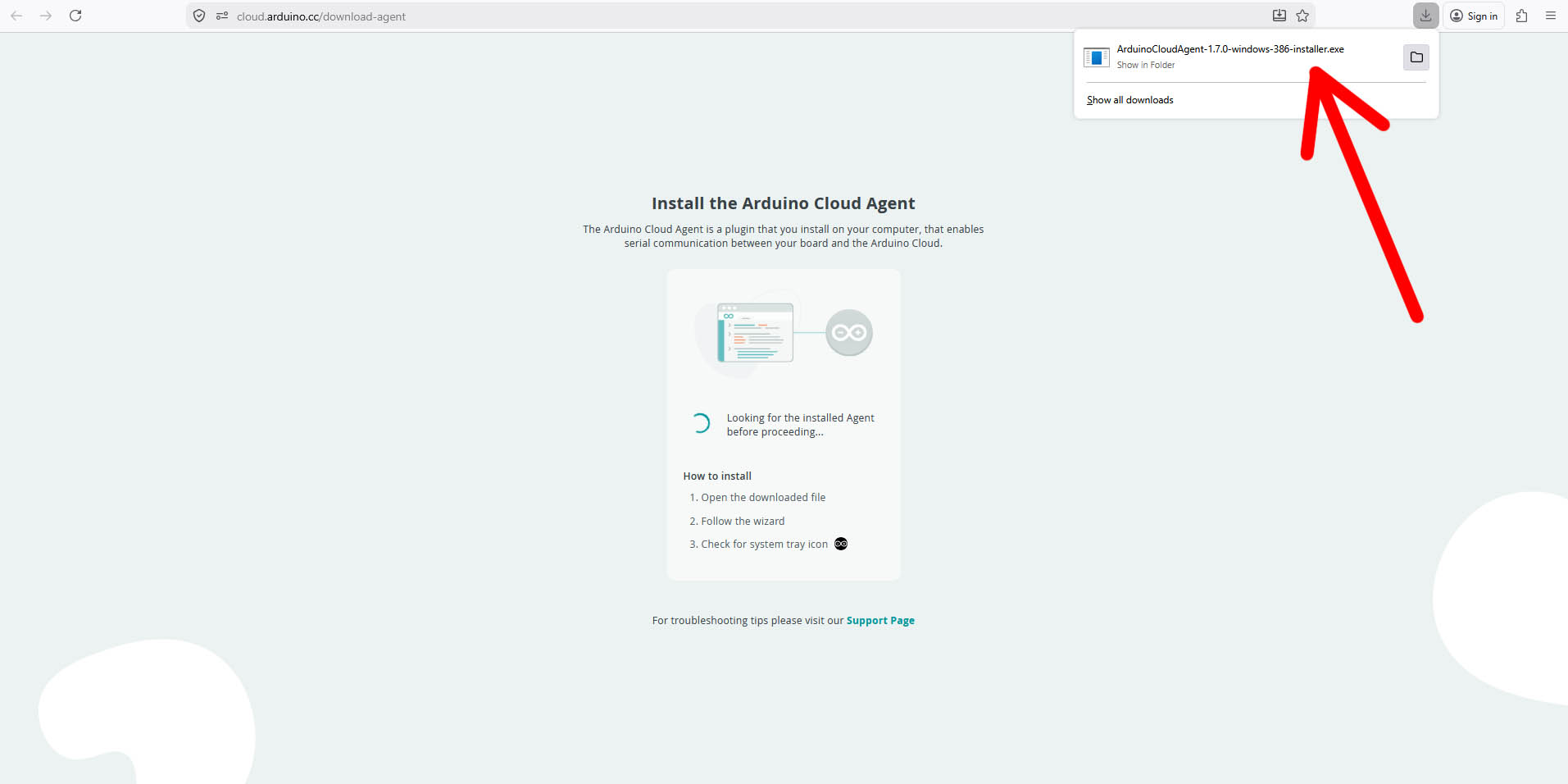1568x784 pixels.
Task: Toggle the Downloads panel toolbar button
Action: (x=1425, y=16)
